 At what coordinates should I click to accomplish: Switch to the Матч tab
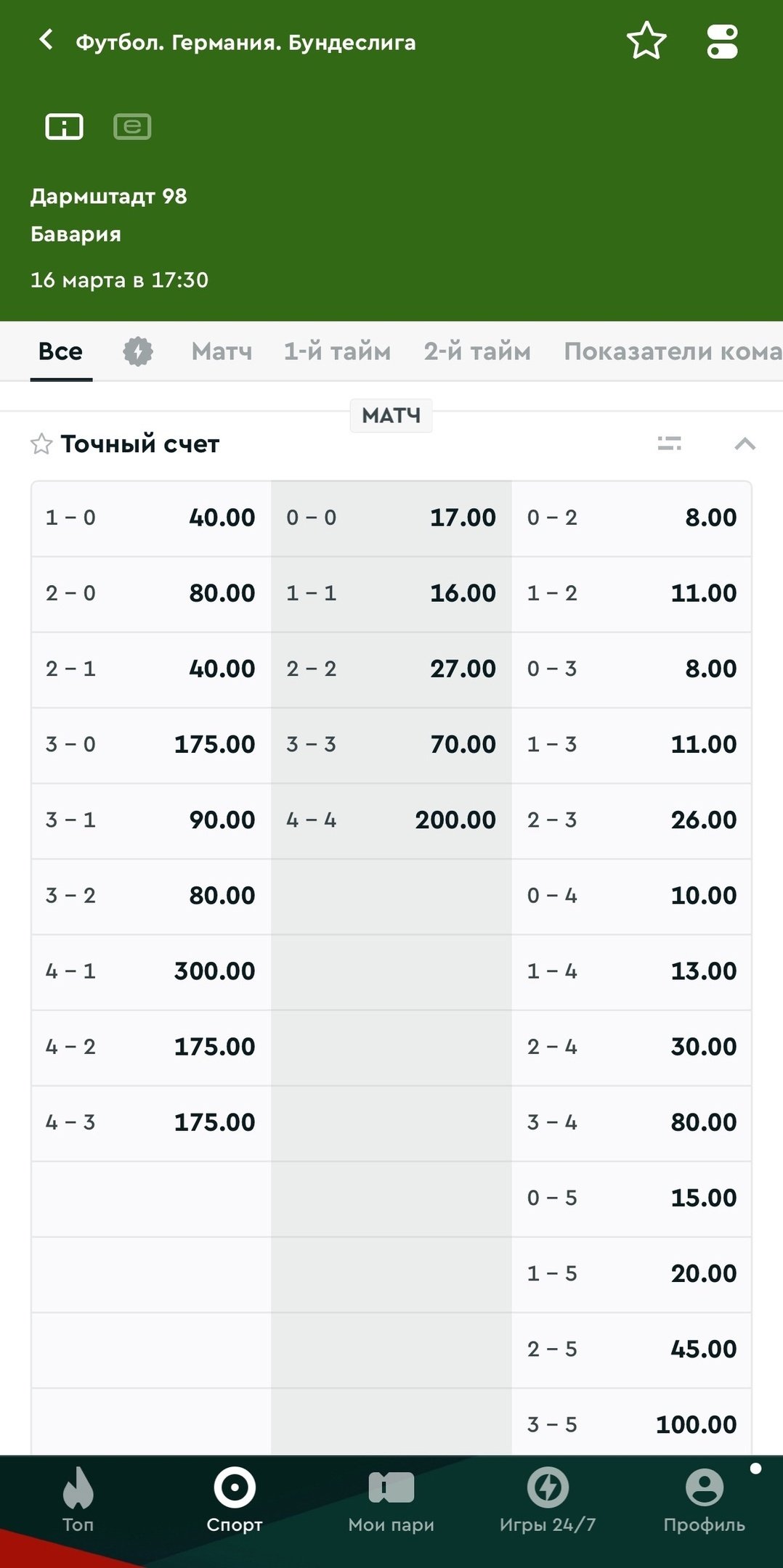tap(222, 352)
